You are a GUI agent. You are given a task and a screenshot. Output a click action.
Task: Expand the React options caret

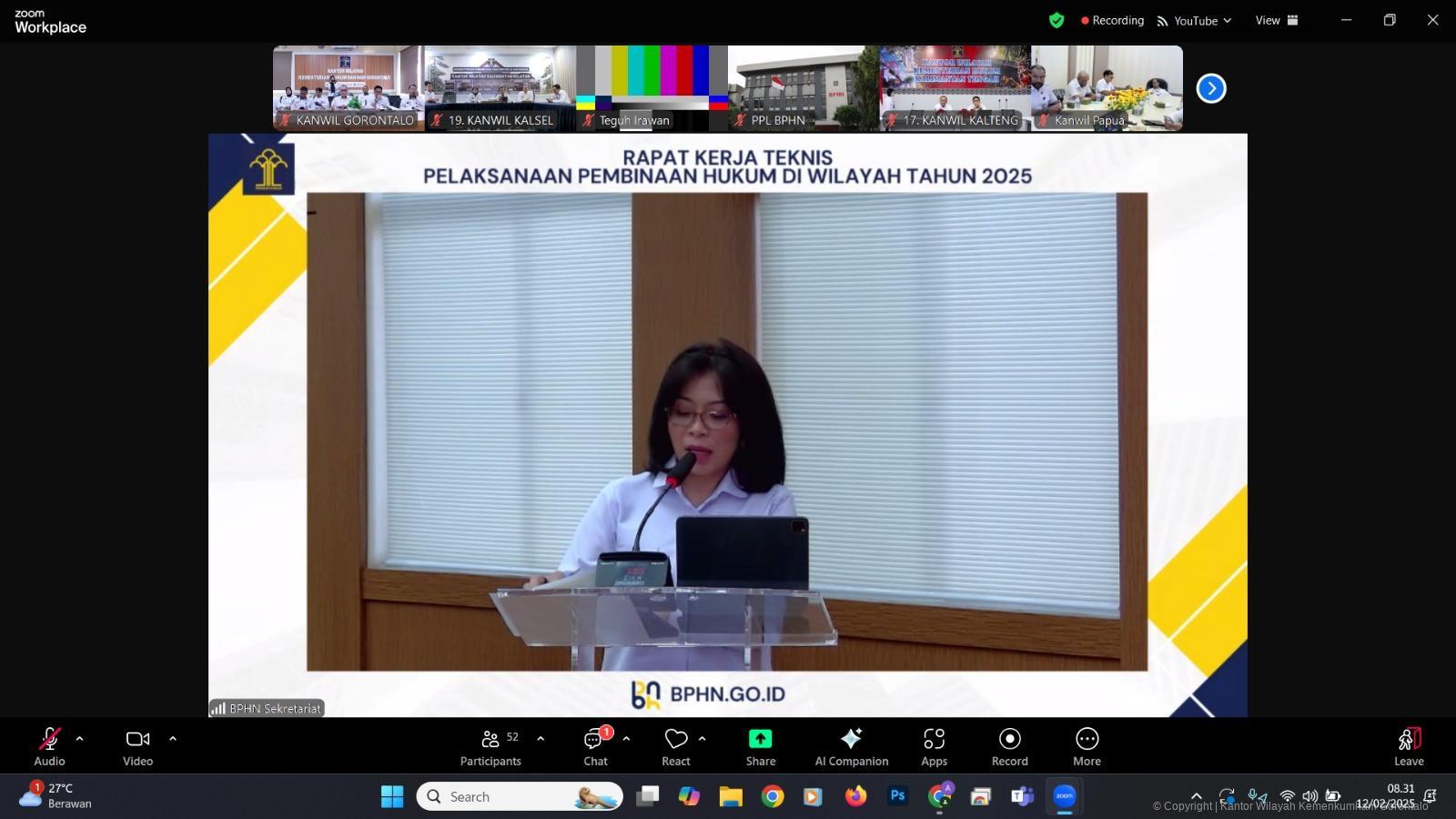pos(702,739)
